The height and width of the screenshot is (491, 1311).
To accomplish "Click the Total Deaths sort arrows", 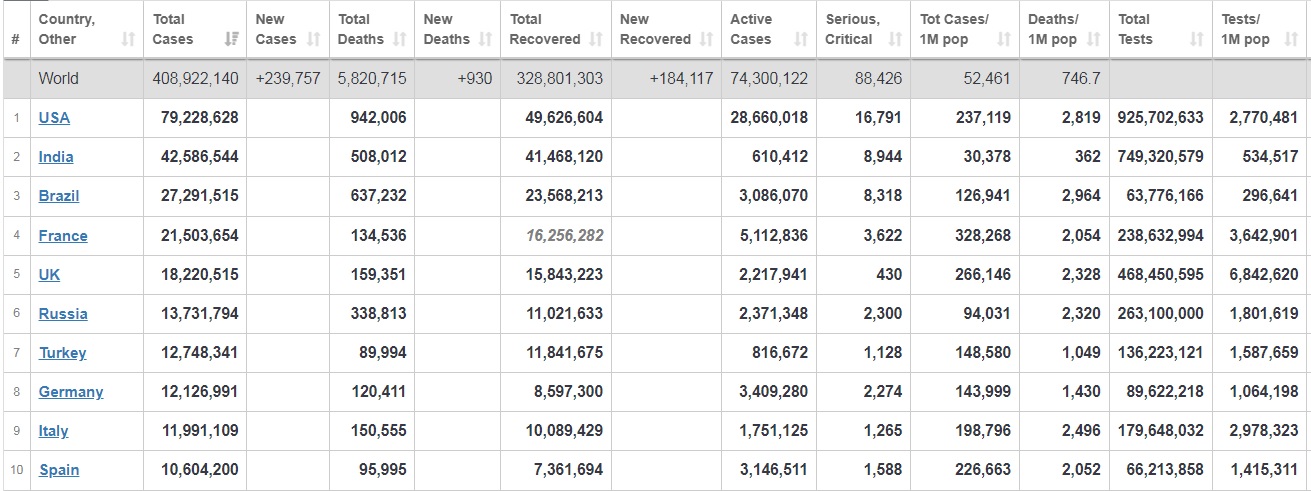I will [x=400, y=40].
